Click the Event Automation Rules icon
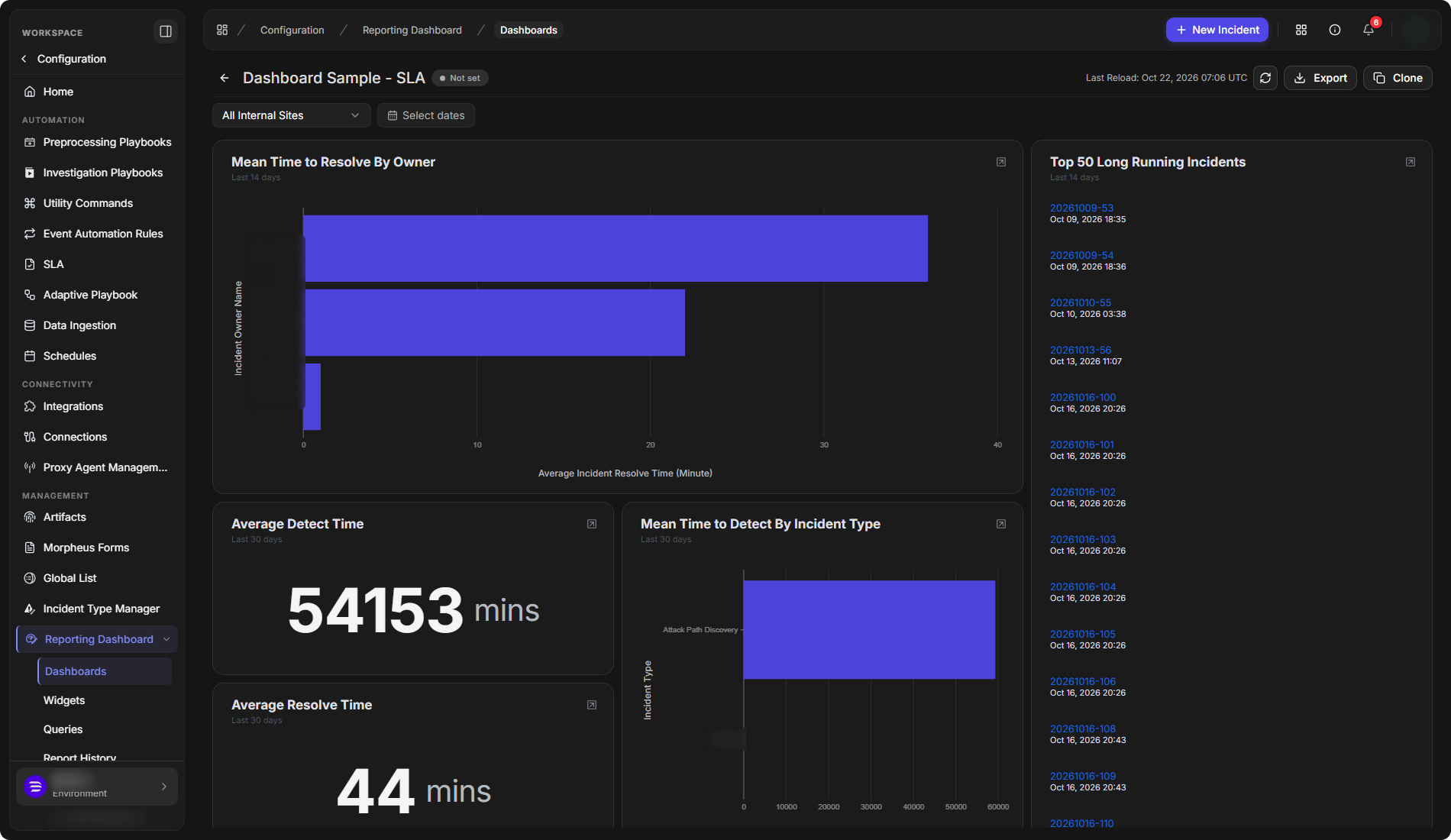 tap(30, 234)
